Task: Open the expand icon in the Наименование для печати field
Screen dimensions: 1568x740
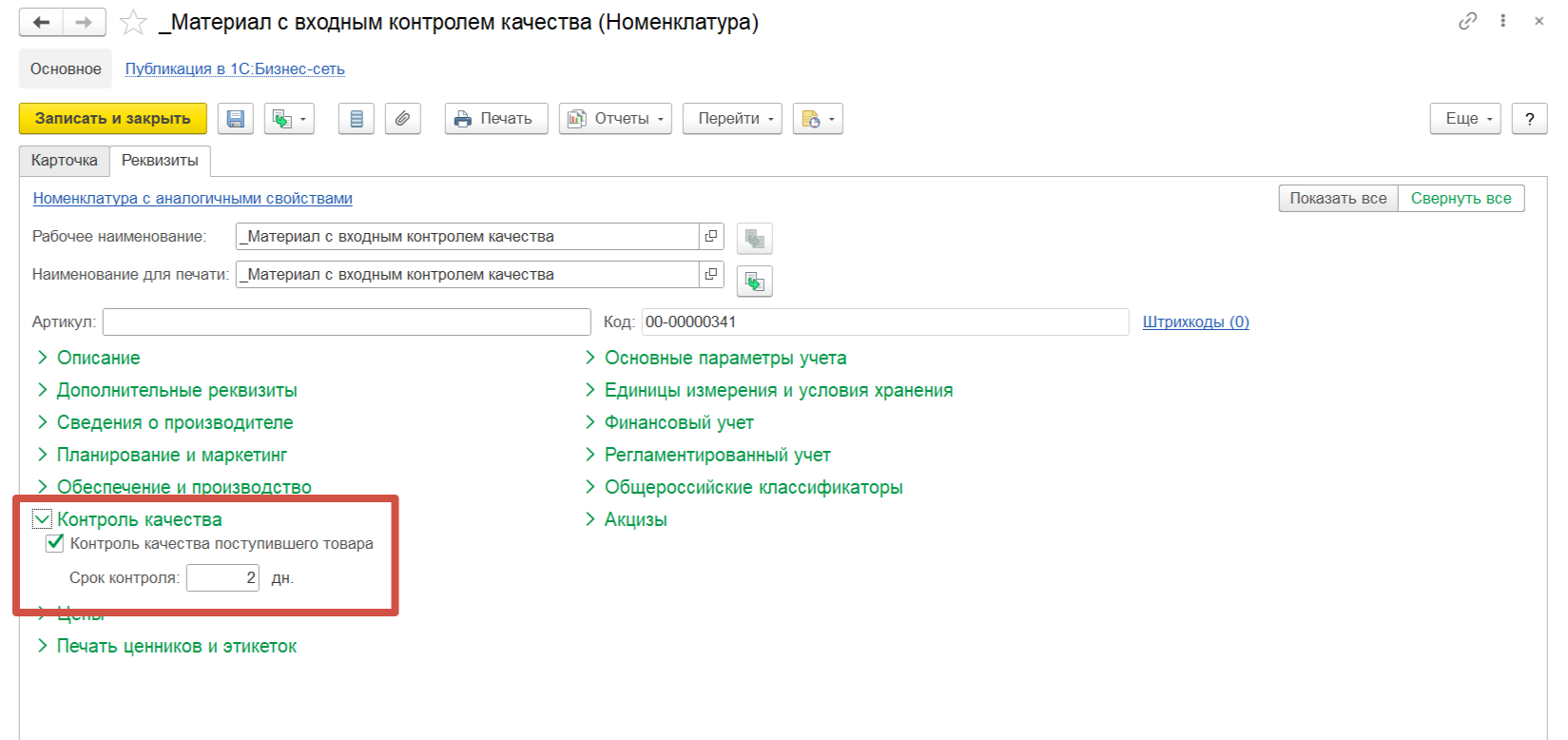Action: click(711, 274)
